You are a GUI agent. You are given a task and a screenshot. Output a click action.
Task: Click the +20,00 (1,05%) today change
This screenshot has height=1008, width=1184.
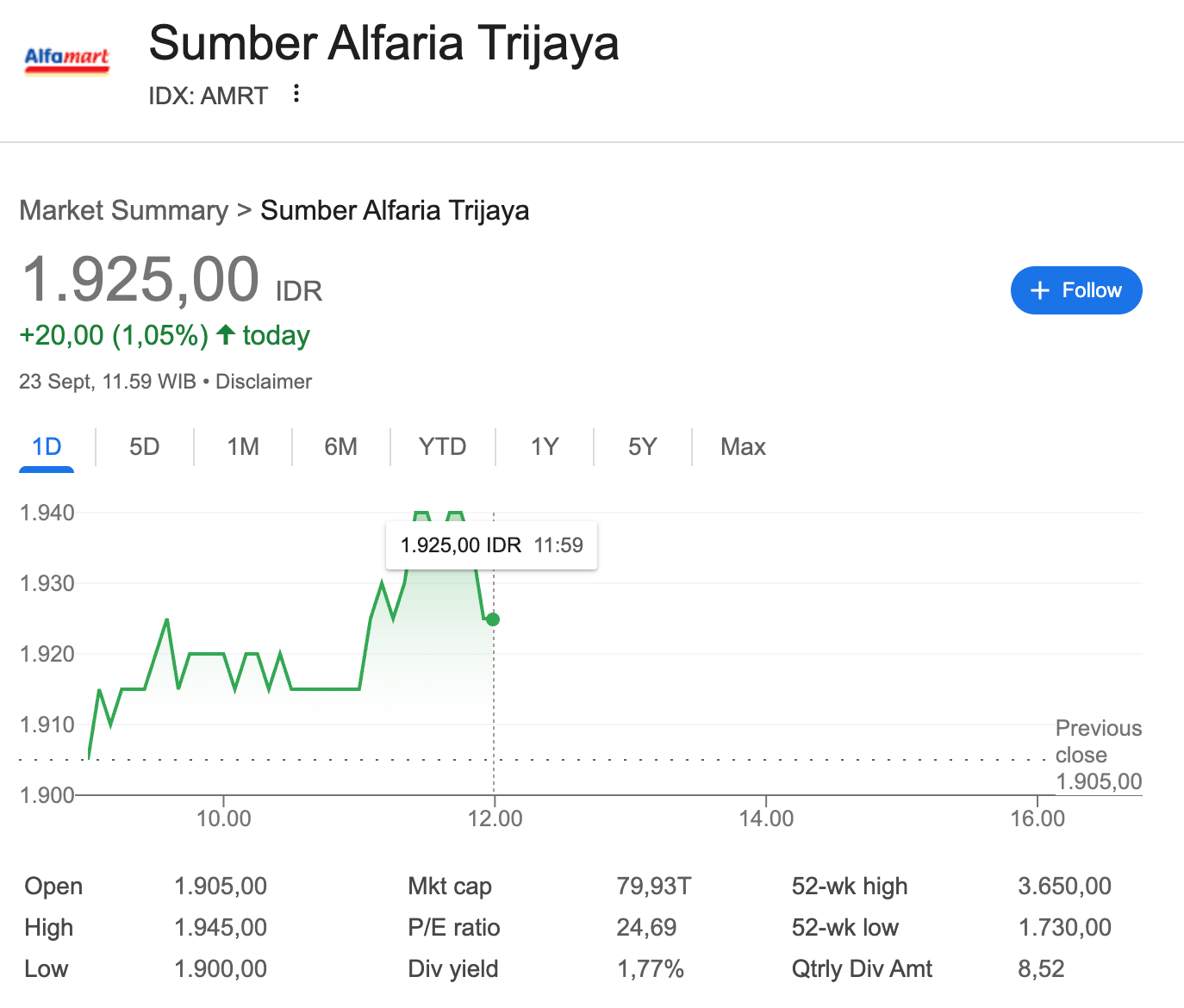165,335
